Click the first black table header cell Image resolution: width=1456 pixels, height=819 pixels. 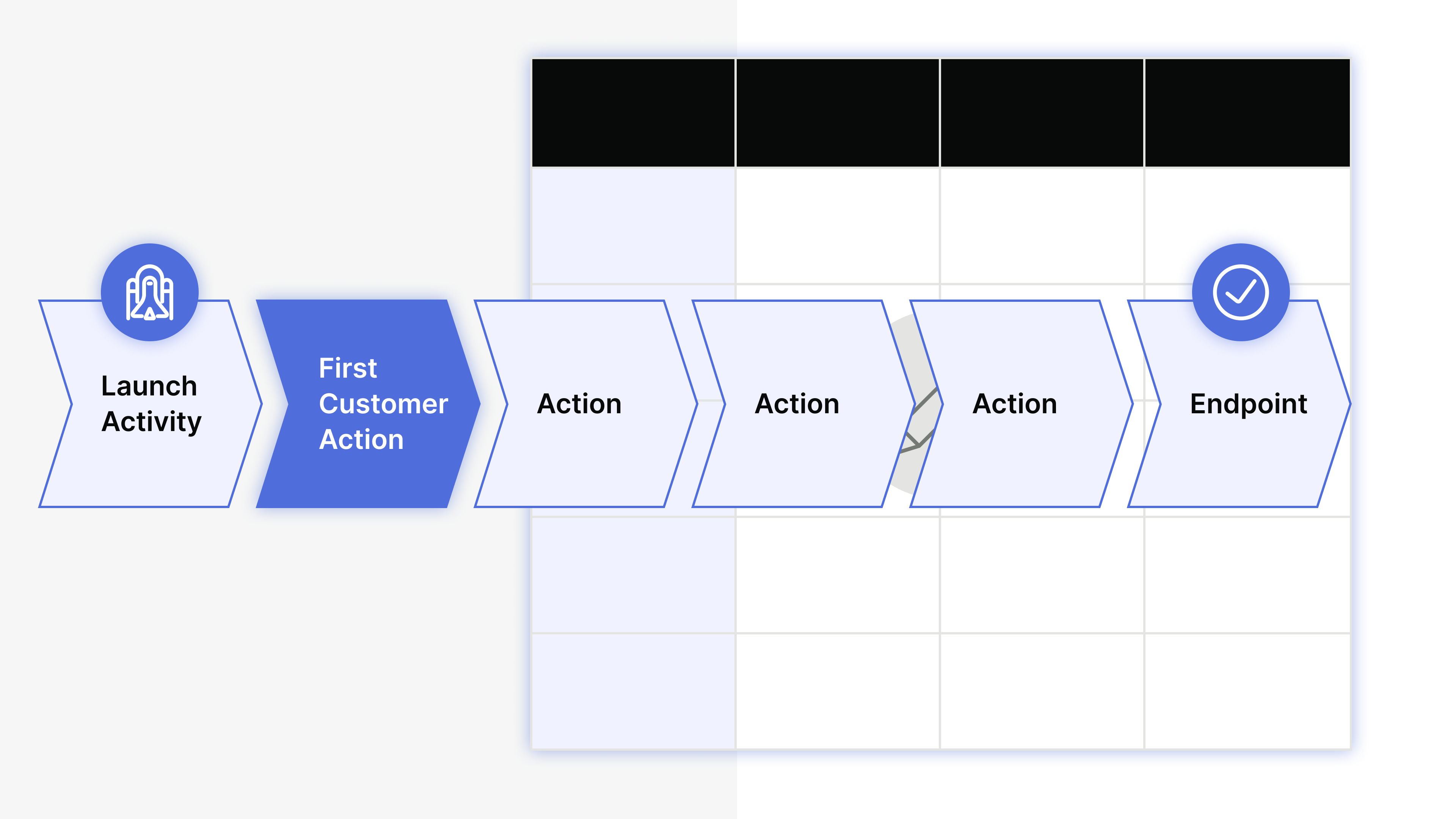click(633, 113)
